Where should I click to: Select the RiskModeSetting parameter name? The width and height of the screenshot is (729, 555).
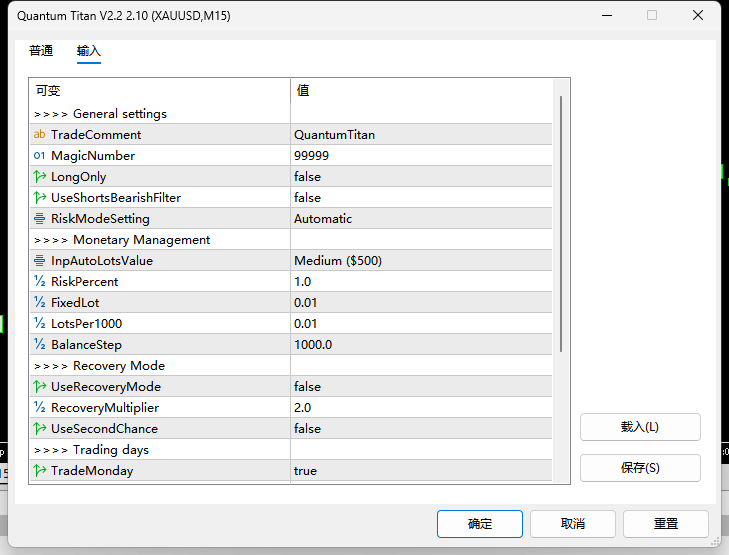point(100,218)
